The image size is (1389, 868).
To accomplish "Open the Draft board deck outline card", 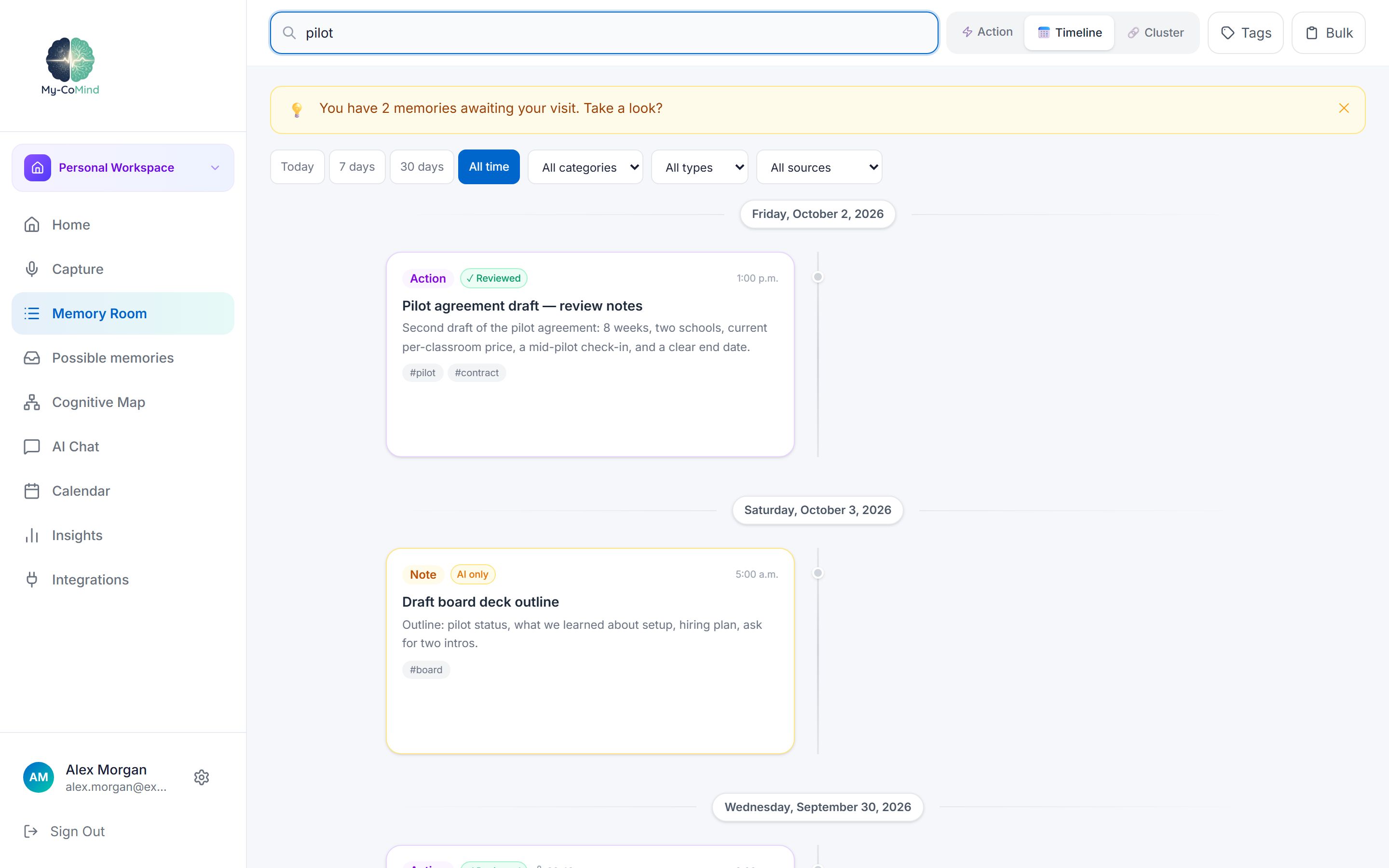I will (x=590, y=651).
